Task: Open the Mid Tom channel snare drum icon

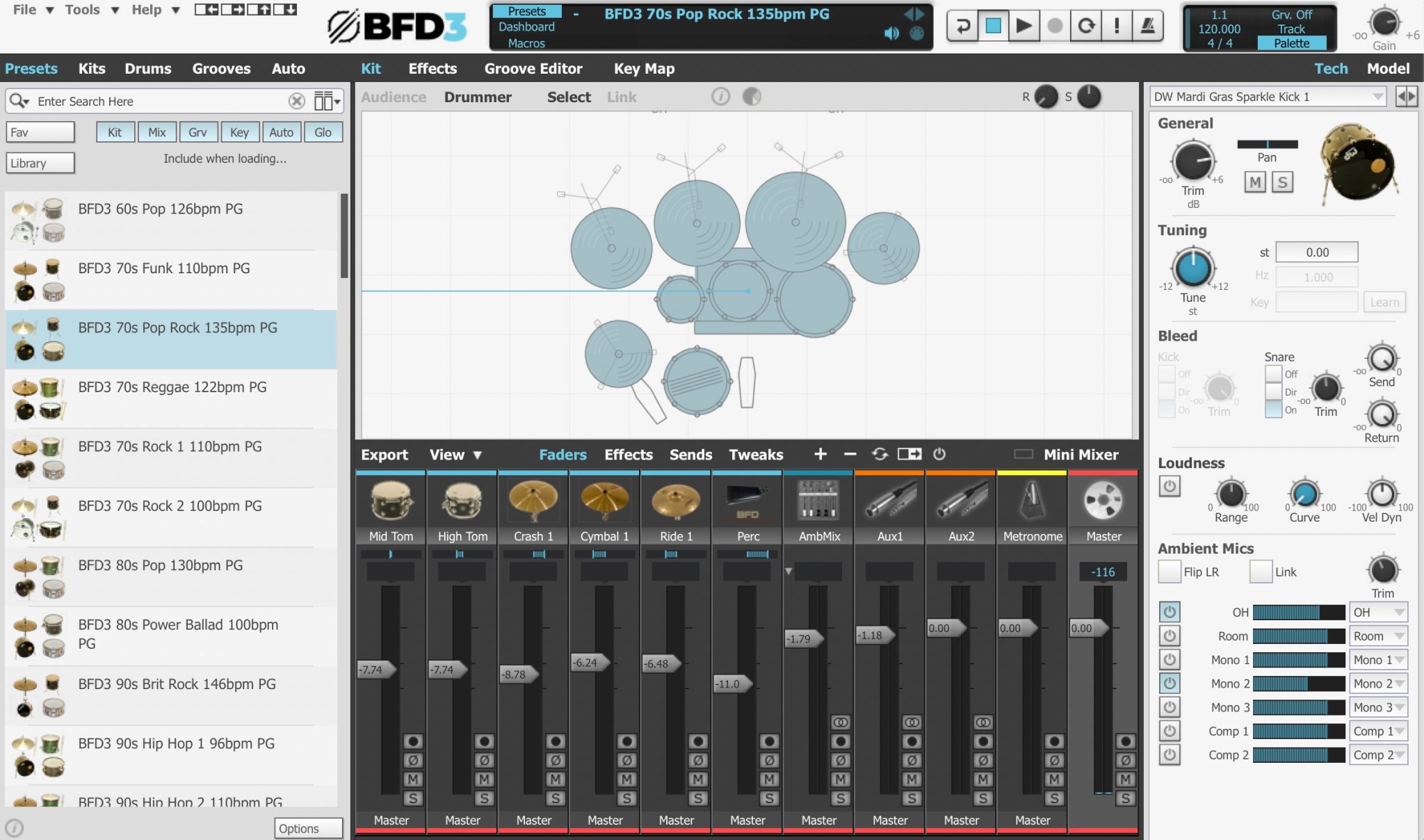Action: [x=390, y=499]
